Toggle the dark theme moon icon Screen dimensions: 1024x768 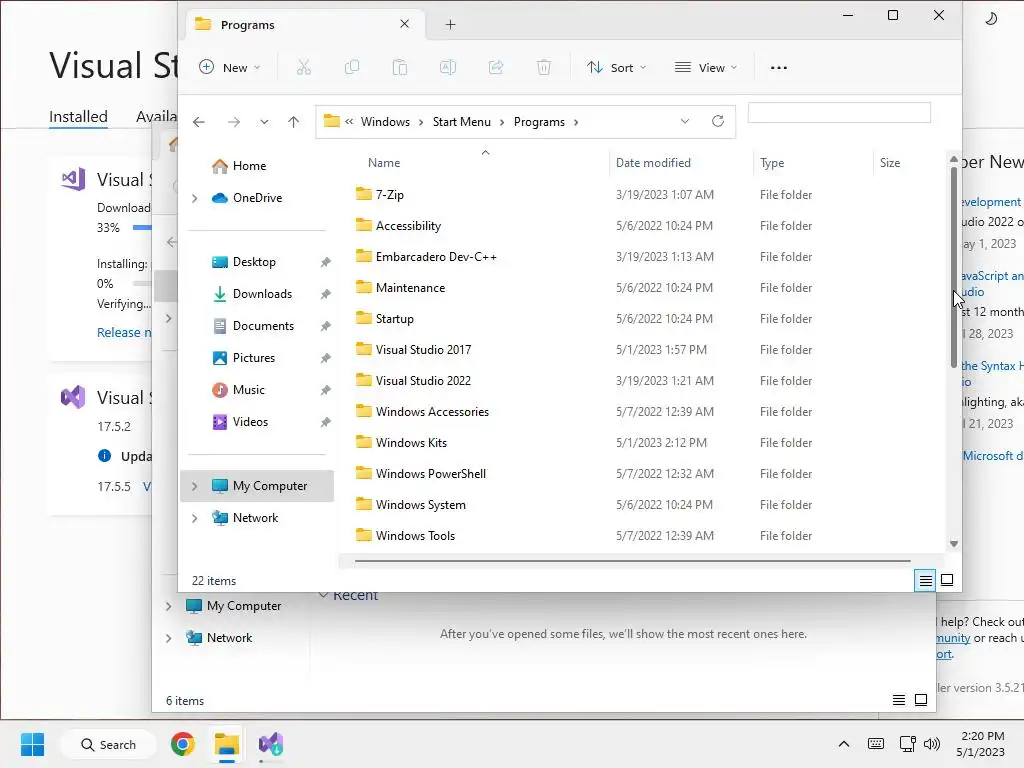click(991, 19)
